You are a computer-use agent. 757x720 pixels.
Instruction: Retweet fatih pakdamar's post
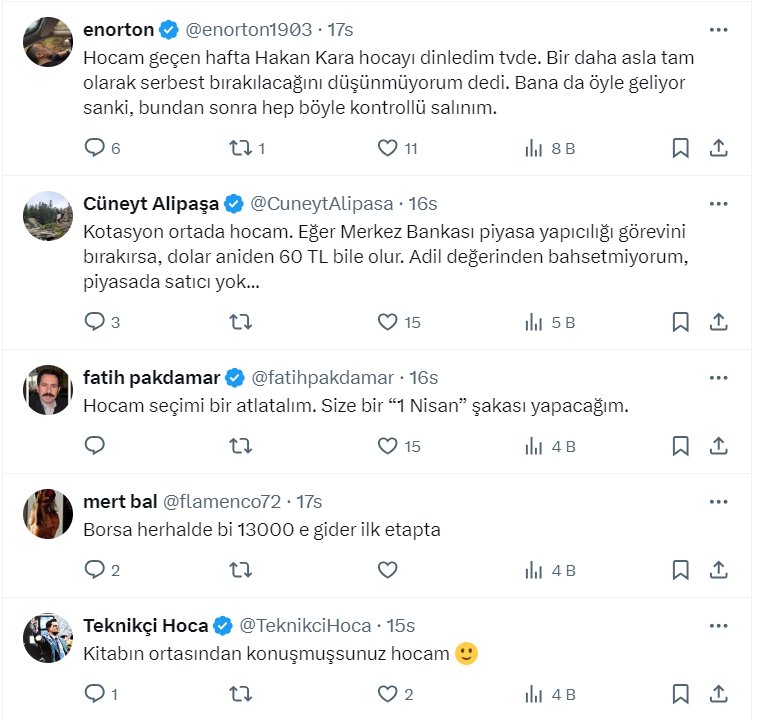tap(240, 446)
